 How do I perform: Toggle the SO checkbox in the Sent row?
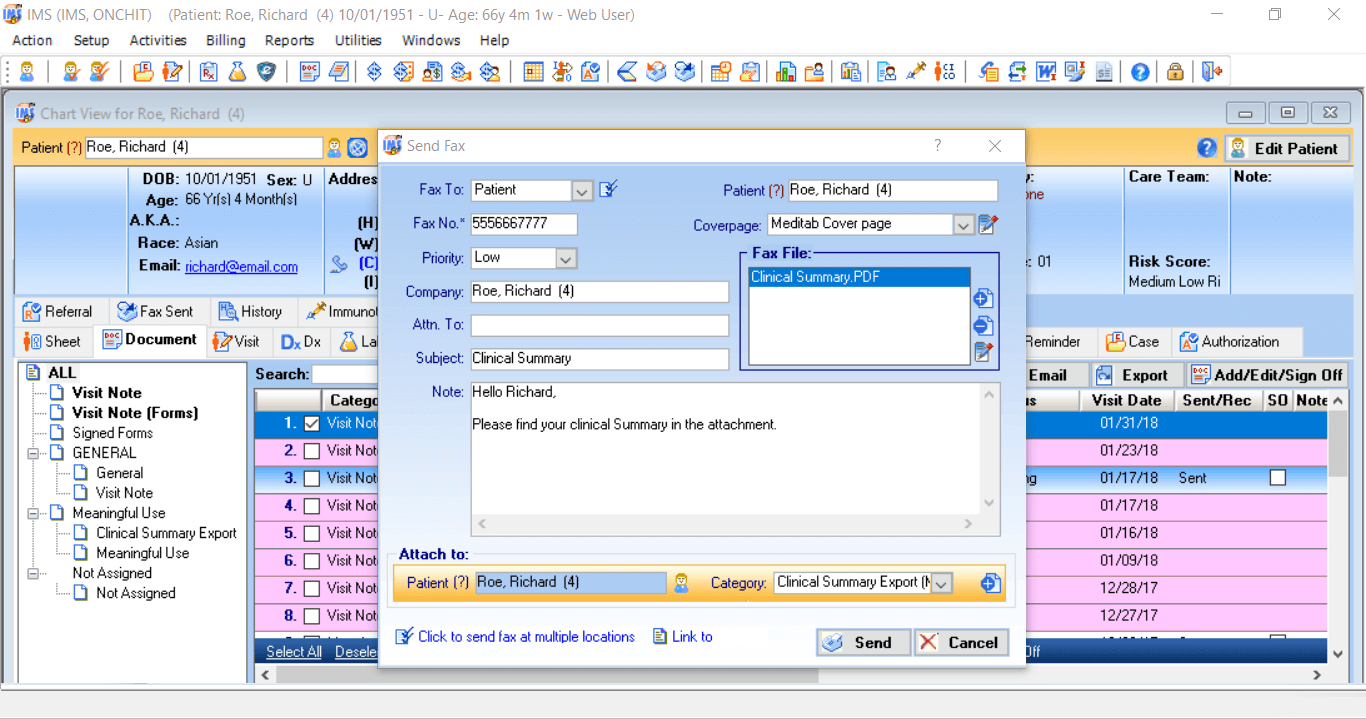(x=1277, y=478)
